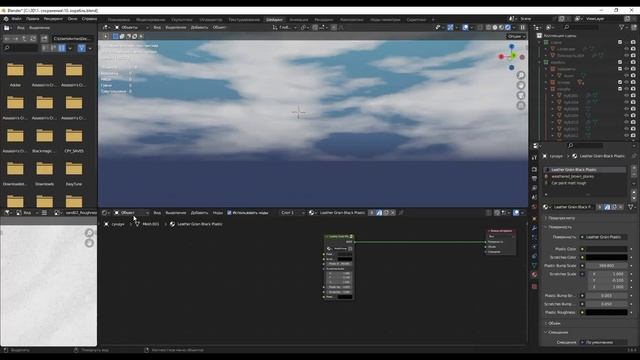
Task: Open viewport Вид menu
Action: click(x=157, y=27)
